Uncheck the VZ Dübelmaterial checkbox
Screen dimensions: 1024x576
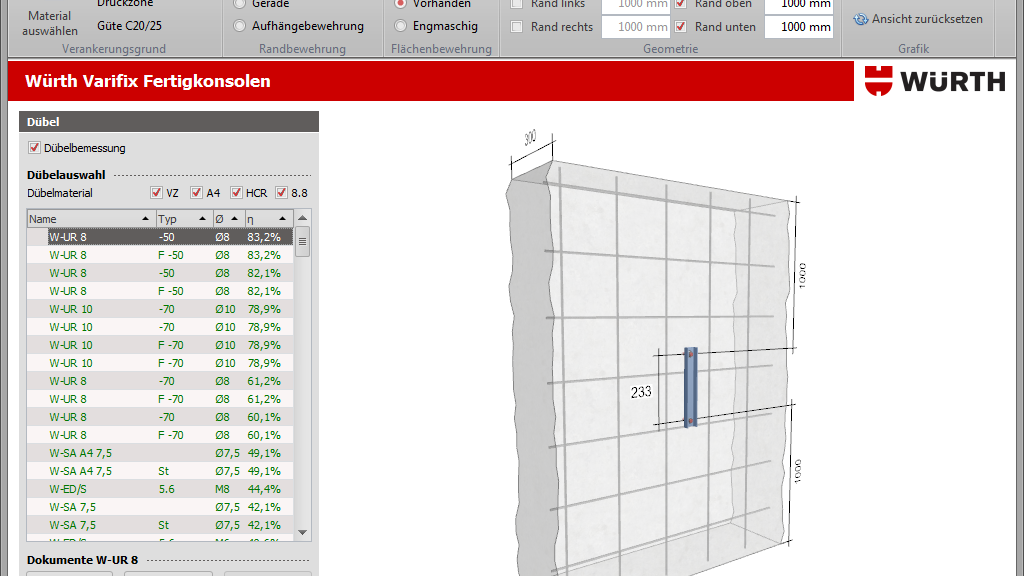(x=156, y=193)
